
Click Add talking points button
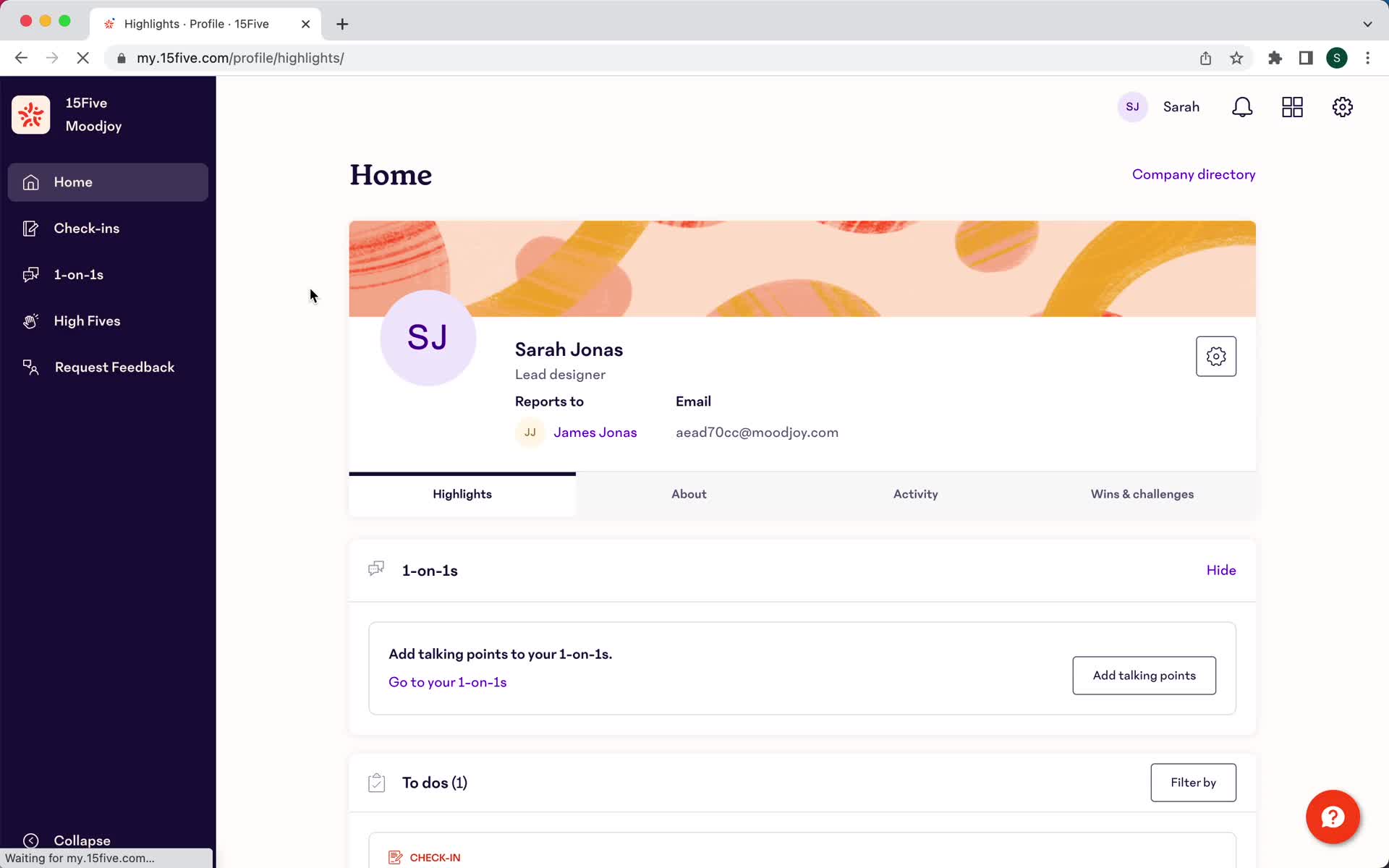point(1144,675)
